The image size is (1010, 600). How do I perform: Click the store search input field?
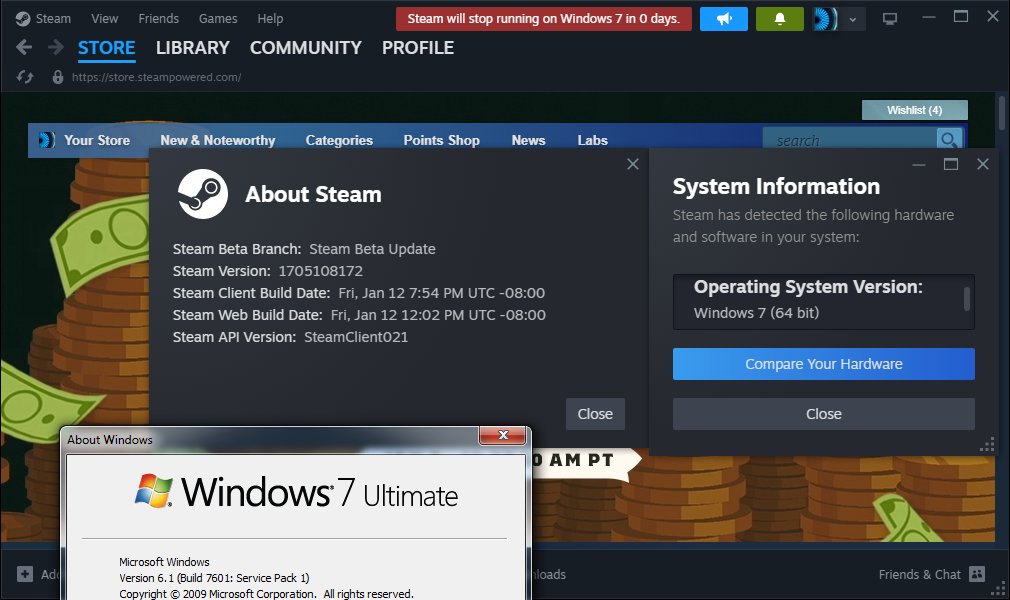(849, 139)
